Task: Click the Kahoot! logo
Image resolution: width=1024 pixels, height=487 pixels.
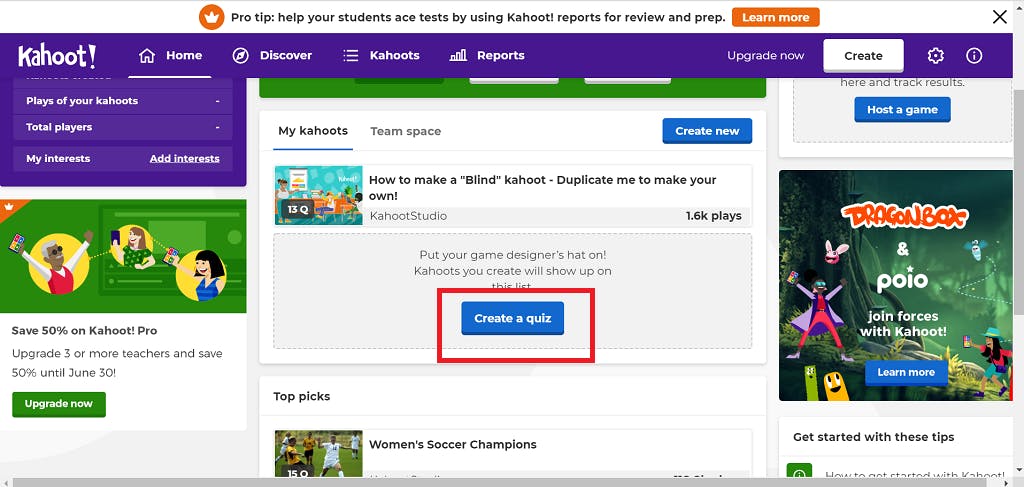Action: (57, 56)
